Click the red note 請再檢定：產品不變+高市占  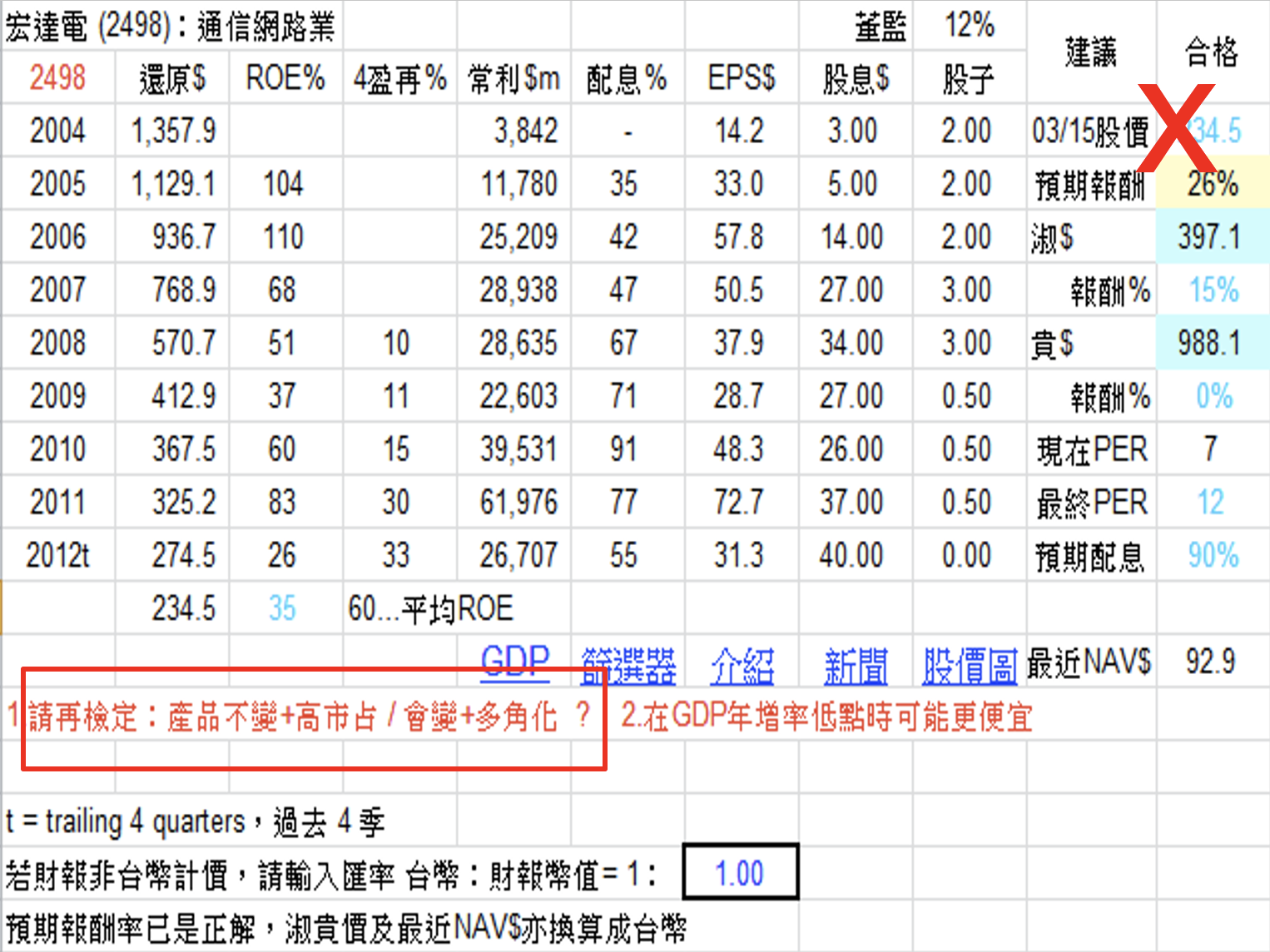click(299, 716)
